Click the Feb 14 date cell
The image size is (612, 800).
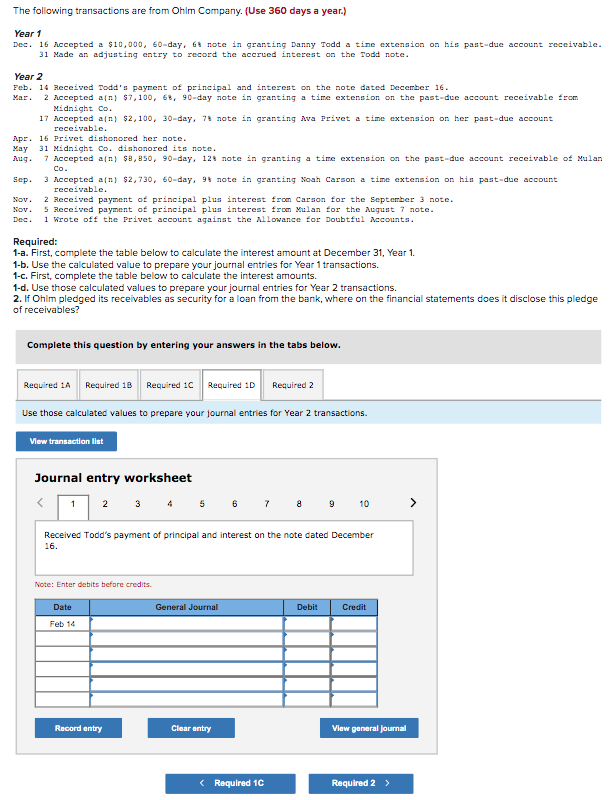[62, 623]
